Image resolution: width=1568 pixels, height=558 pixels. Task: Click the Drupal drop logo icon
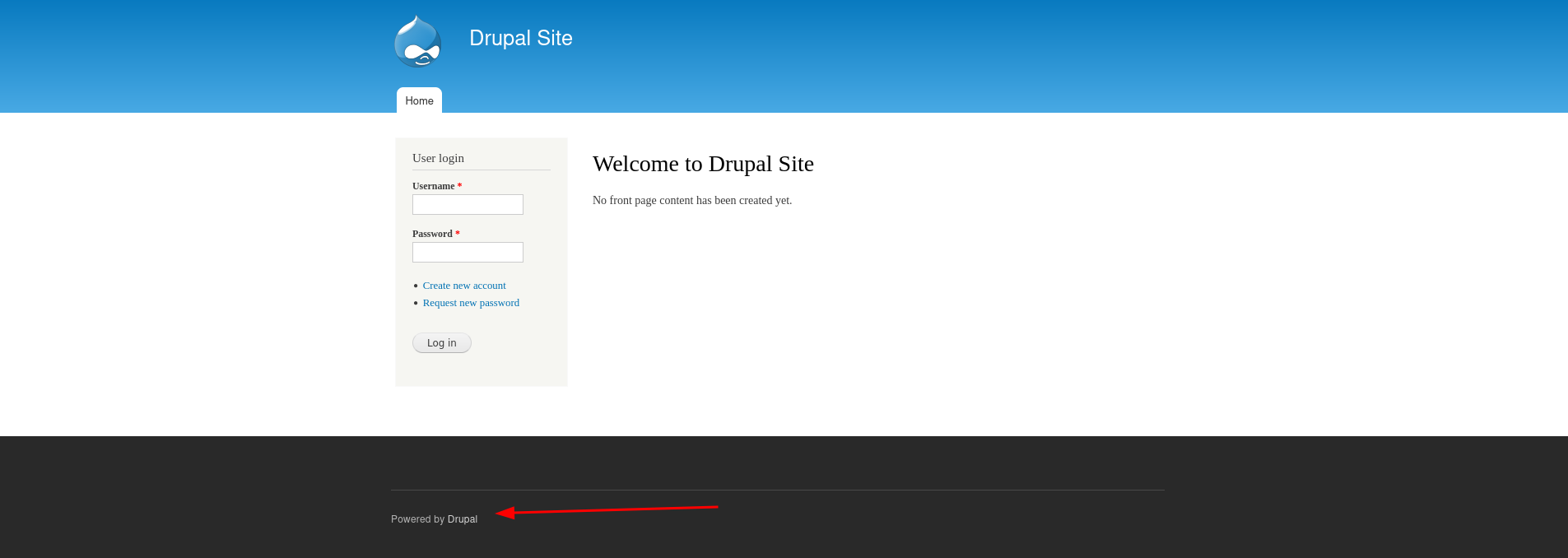[x=418, y=41]
